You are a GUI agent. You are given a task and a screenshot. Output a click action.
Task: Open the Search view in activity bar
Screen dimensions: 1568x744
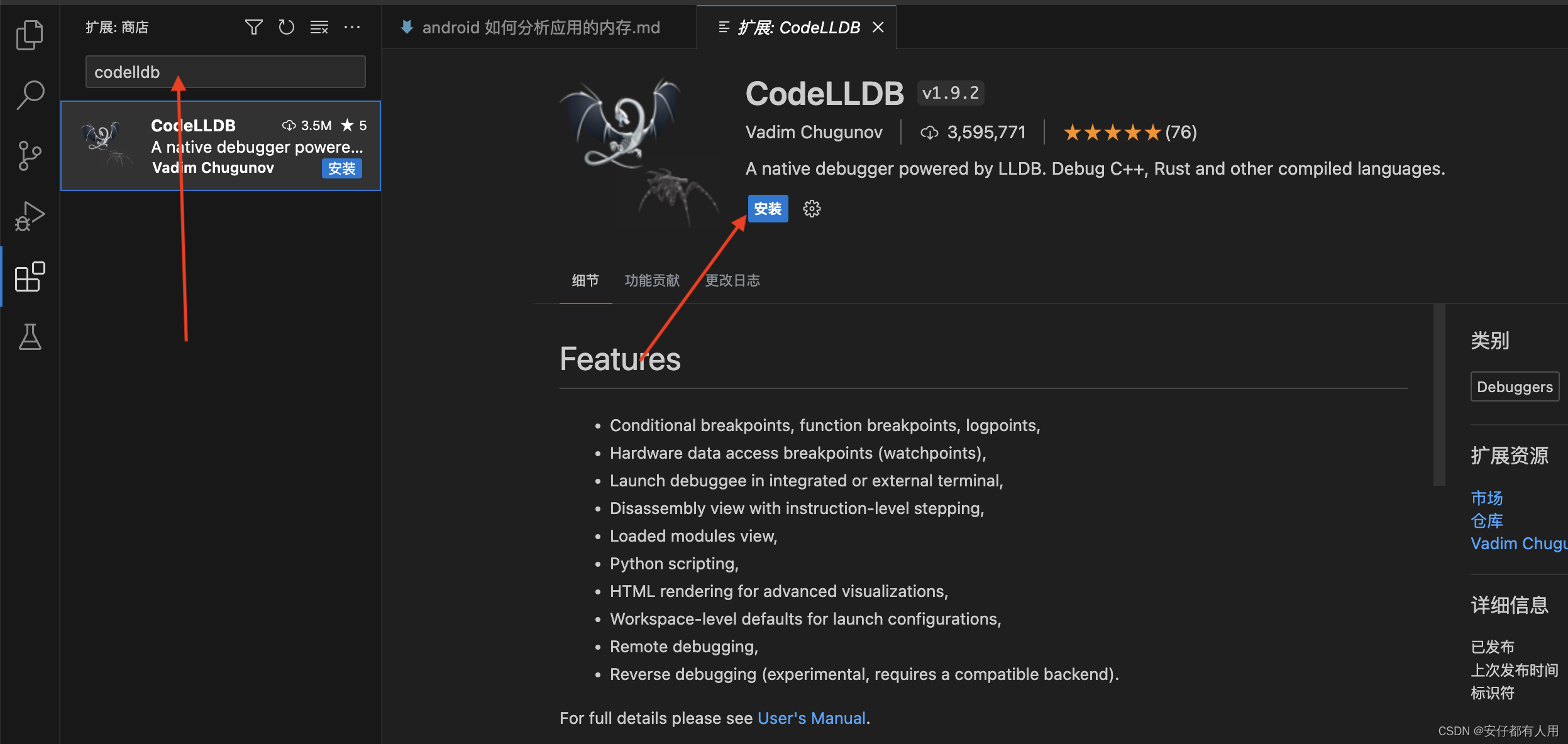click(x=30, y=95)
